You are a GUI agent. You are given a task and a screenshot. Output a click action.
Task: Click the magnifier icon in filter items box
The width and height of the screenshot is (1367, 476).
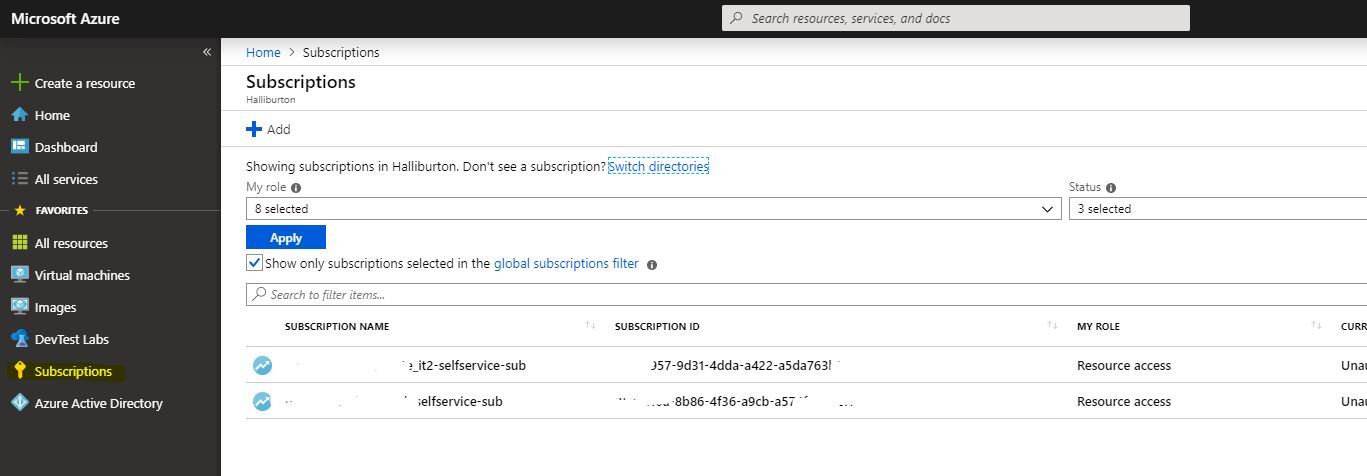[x=260, y=294]
